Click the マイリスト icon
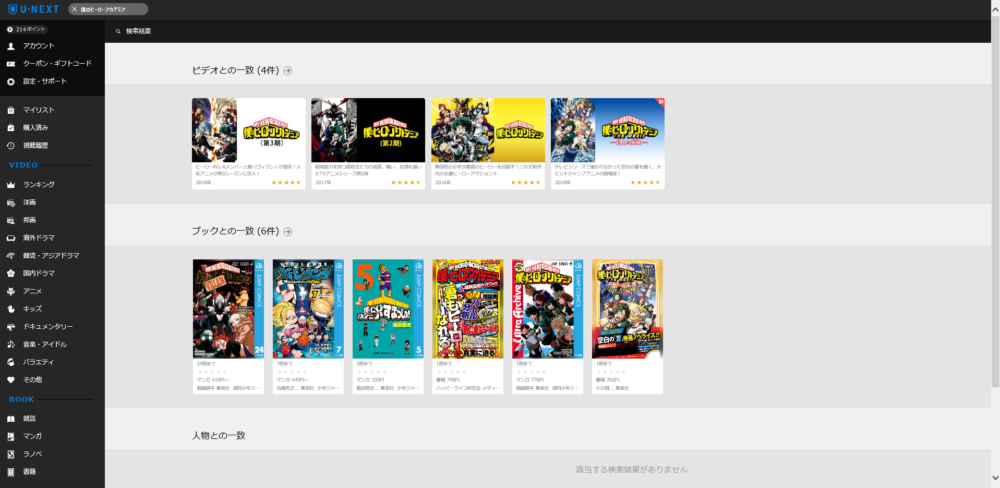This screenshot has width=1000, height=488. click(11, 110)
